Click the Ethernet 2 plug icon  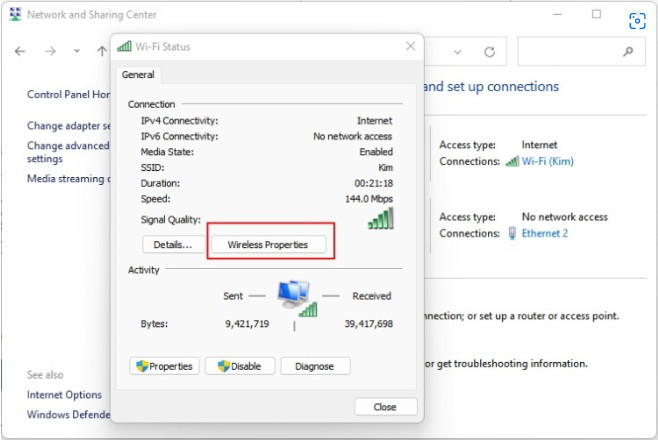click(x=512, y=233)
